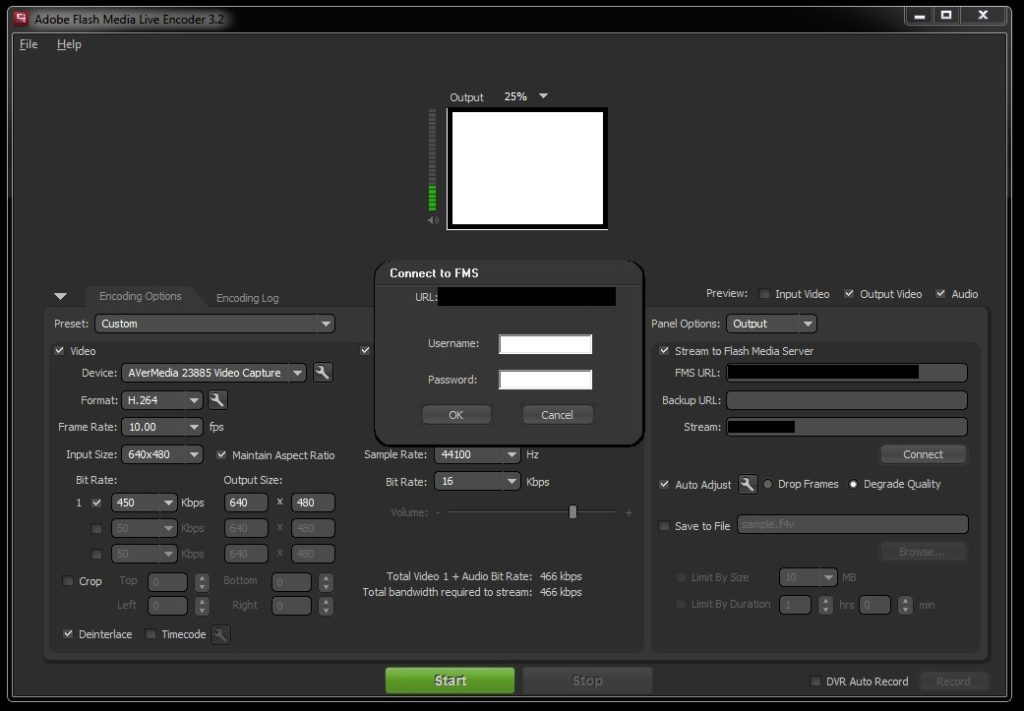This screenshot has width=1024, height=711.
Task: Click the Connect button
Action: 923,454
